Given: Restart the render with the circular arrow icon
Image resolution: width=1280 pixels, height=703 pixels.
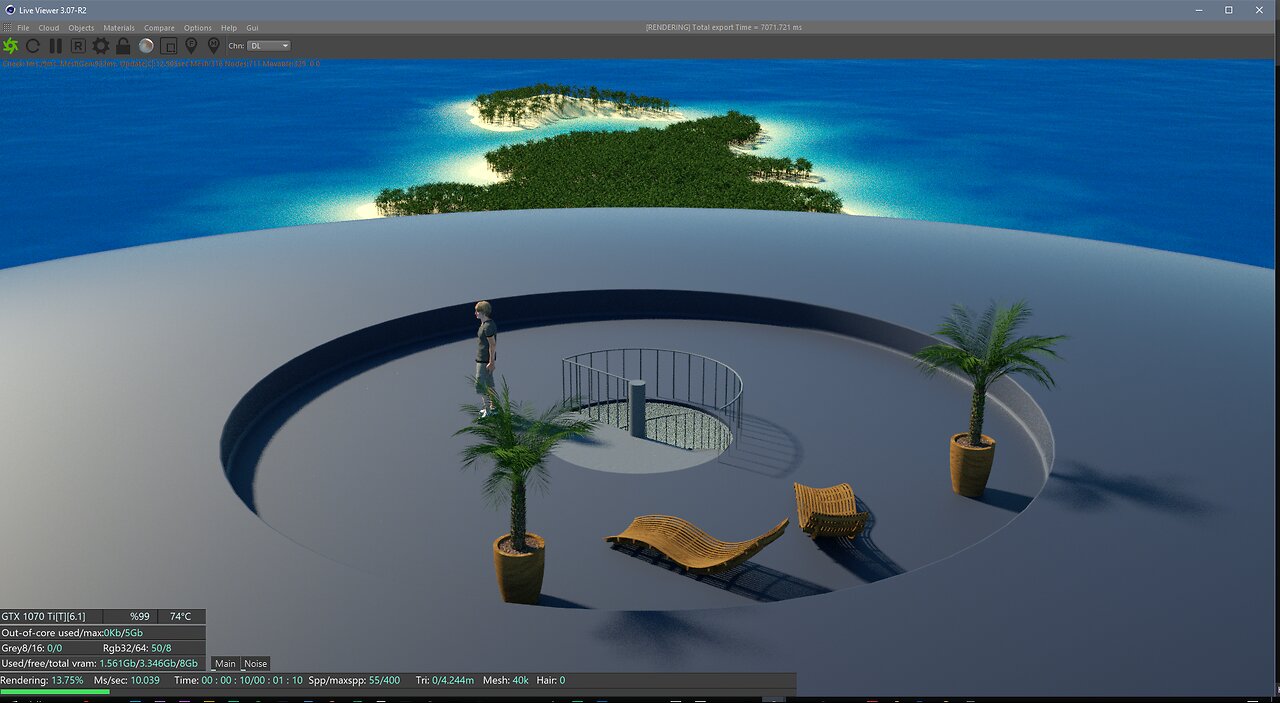Looking at the screenshot, I should point(33,46).
